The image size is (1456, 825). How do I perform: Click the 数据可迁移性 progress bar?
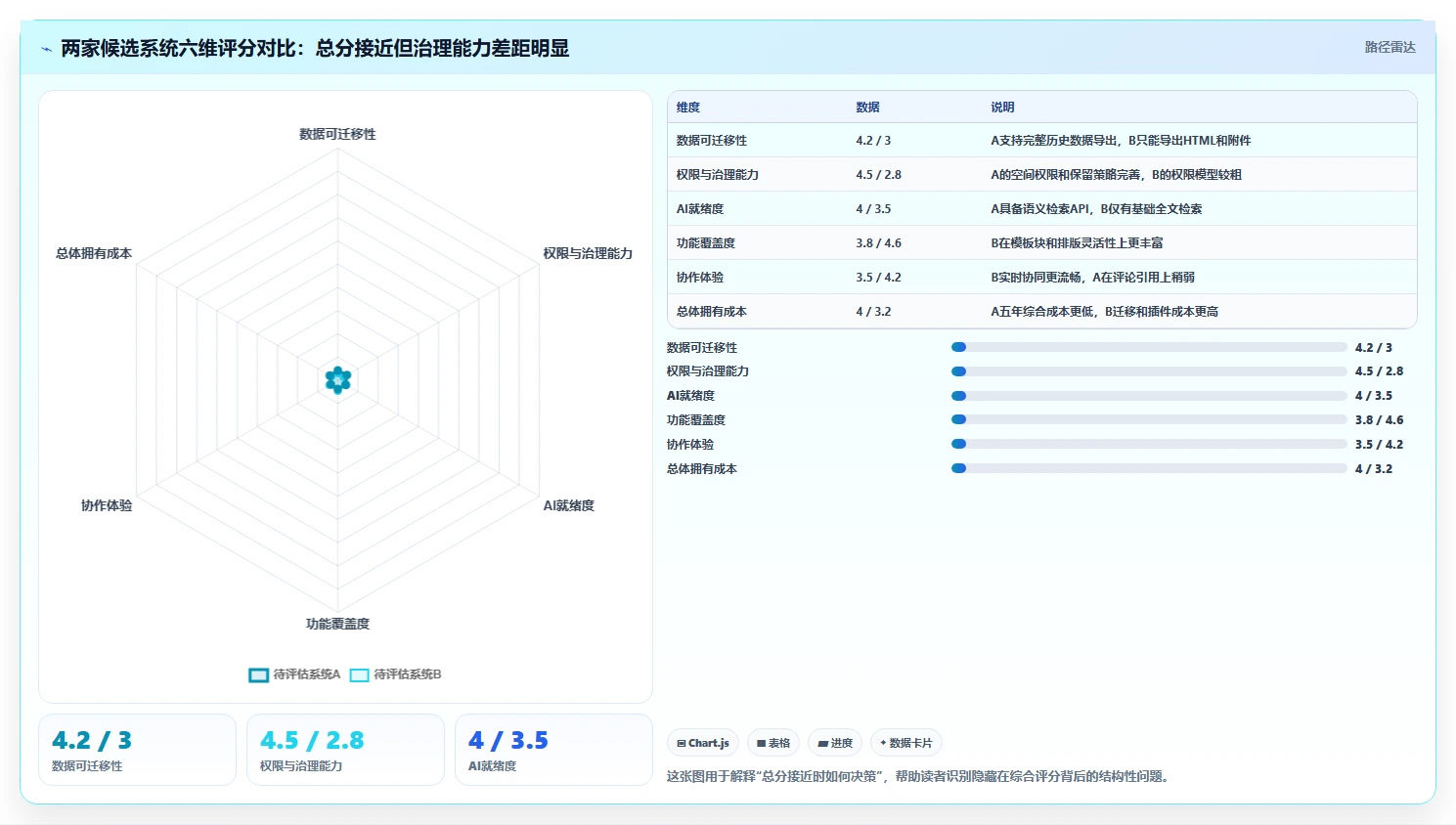[1149, 347]
